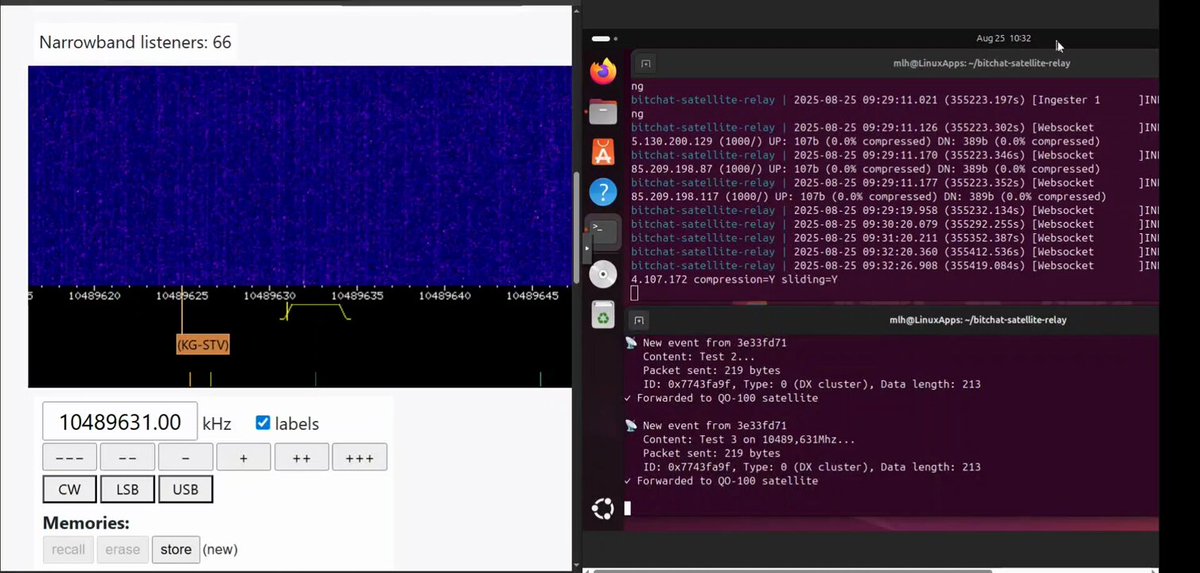Image resolution: width=1200 pixels, height=573 pixels.
Task: Click the 10489620 frequency scale label
Action: coord(96,296)
